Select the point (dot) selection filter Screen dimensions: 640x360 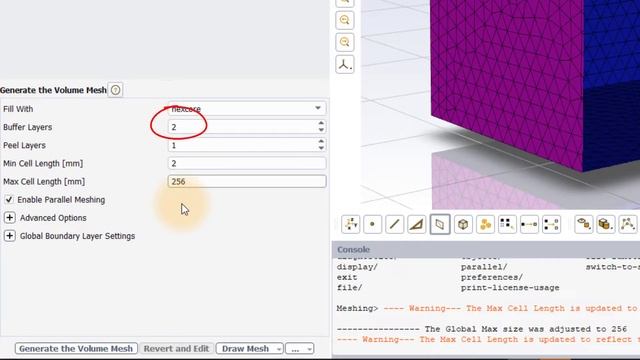[x=372, y=224]
